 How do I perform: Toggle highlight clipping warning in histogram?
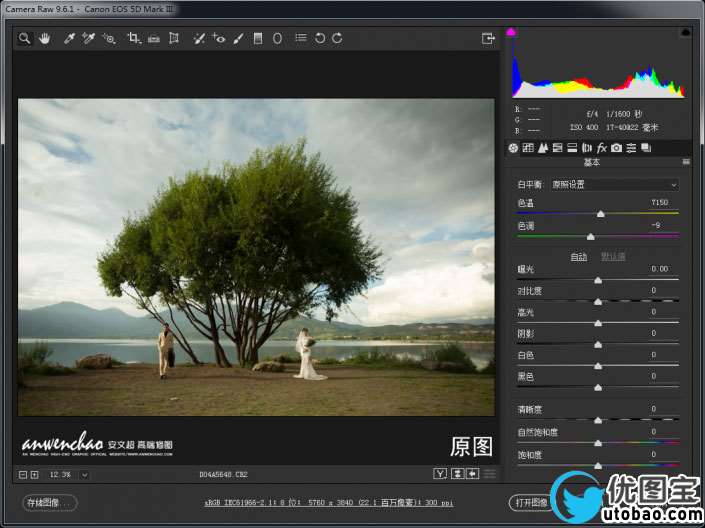tap(684, 32)
